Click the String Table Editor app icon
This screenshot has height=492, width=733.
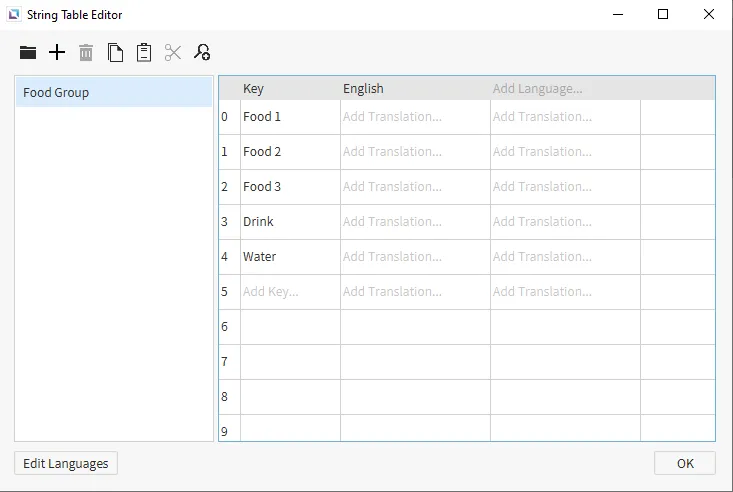[14, 15]
